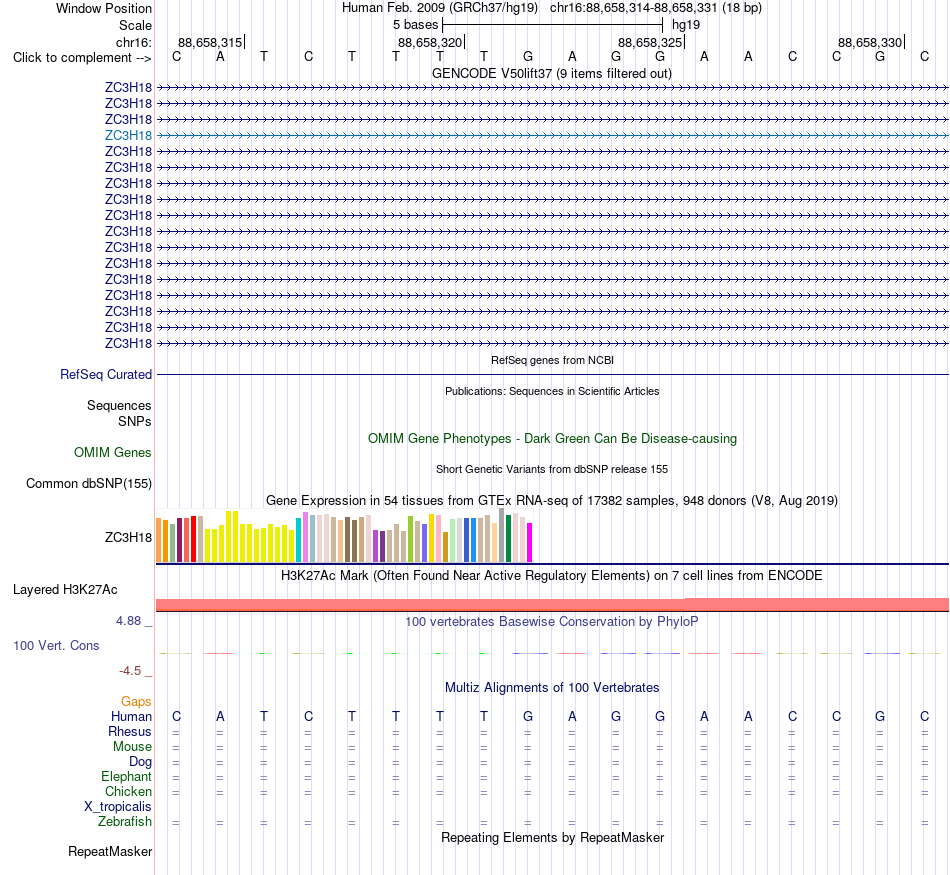Click the black ZC3H18 label beside GTEx chart

(x=128, y=537)
